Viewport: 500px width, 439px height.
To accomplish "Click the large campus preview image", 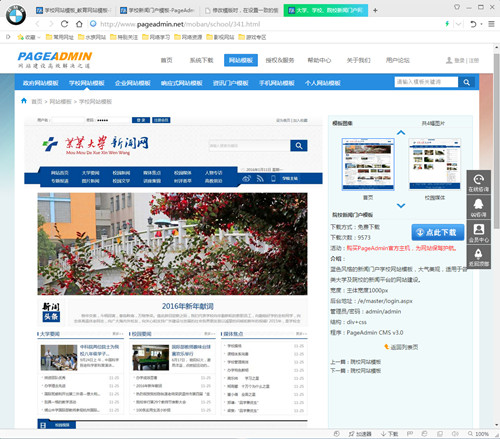I will 172,244.
